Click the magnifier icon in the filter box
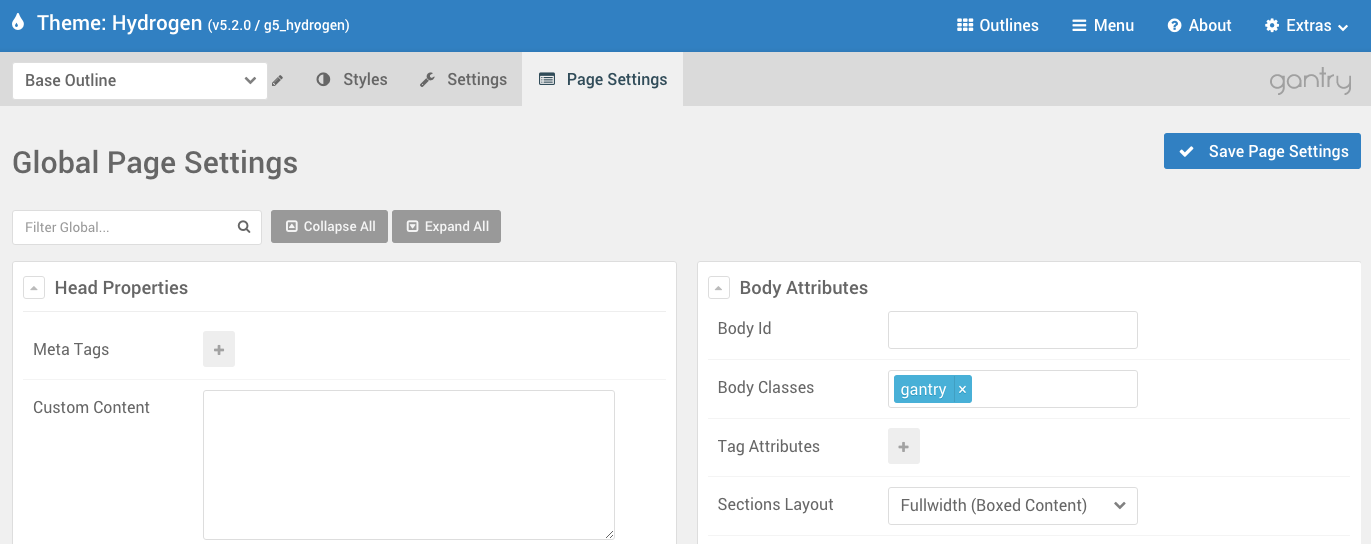The height and width of the screenshot is (544, 1371). [x=244, y=227]
